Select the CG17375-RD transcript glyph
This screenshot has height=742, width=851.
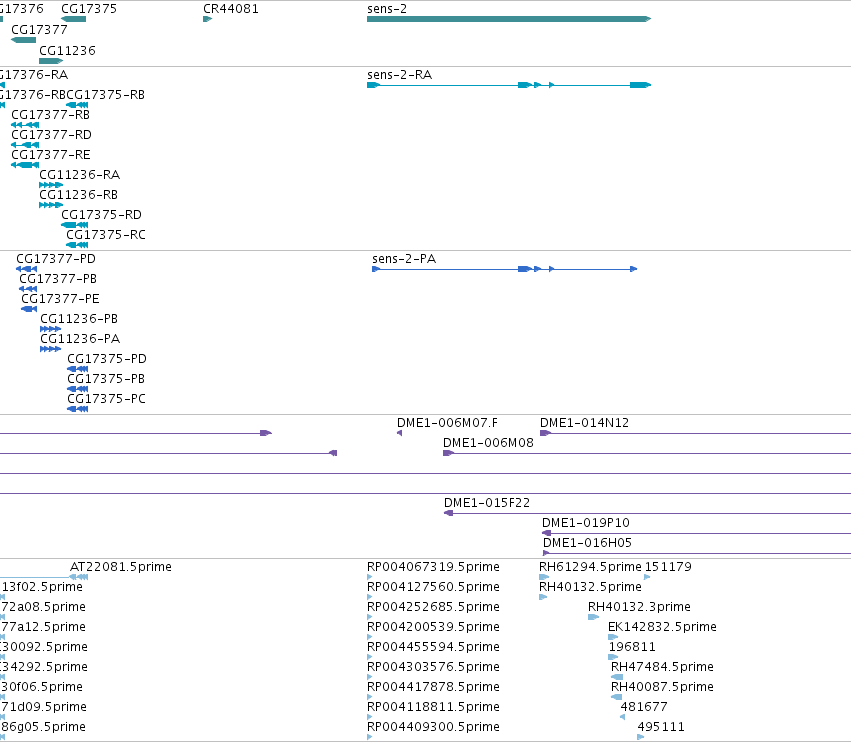click(x=74, y=225)
